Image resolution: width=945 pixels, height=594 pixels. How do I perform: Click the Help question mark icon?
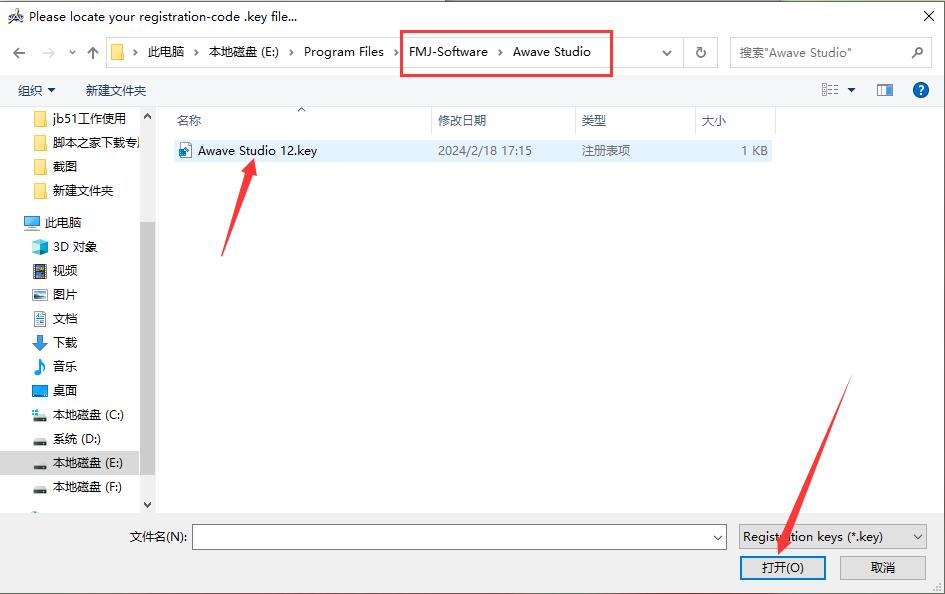(x=920, y=89)
